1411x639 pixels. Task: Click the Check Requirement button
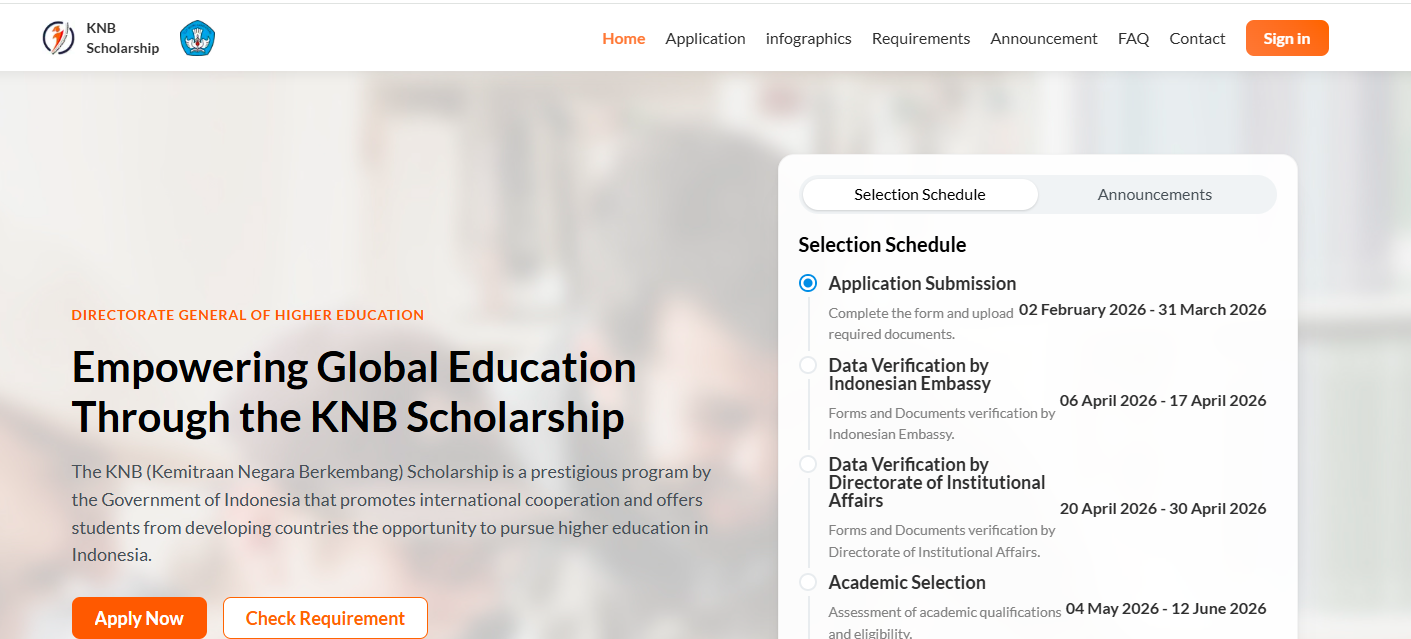[325, 618]
